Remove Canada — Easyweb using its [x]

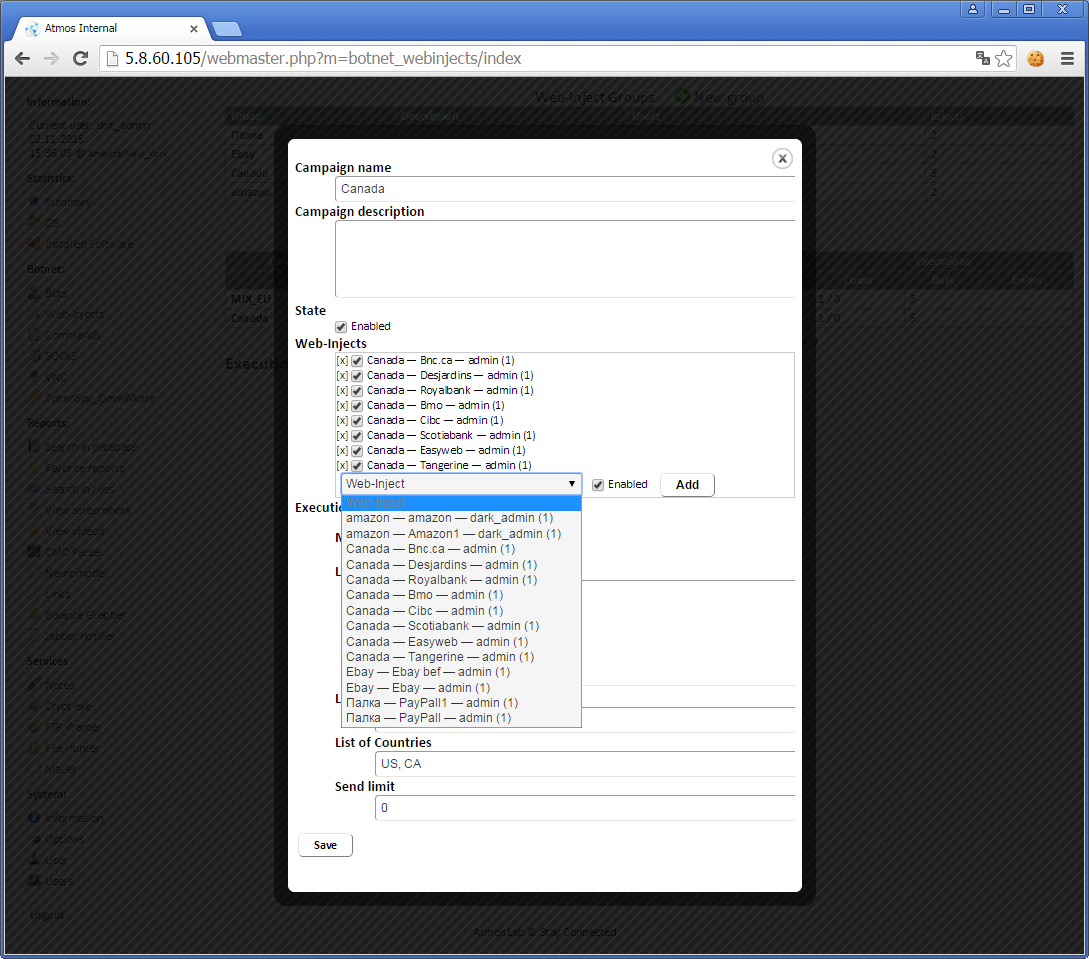point(342,451)
